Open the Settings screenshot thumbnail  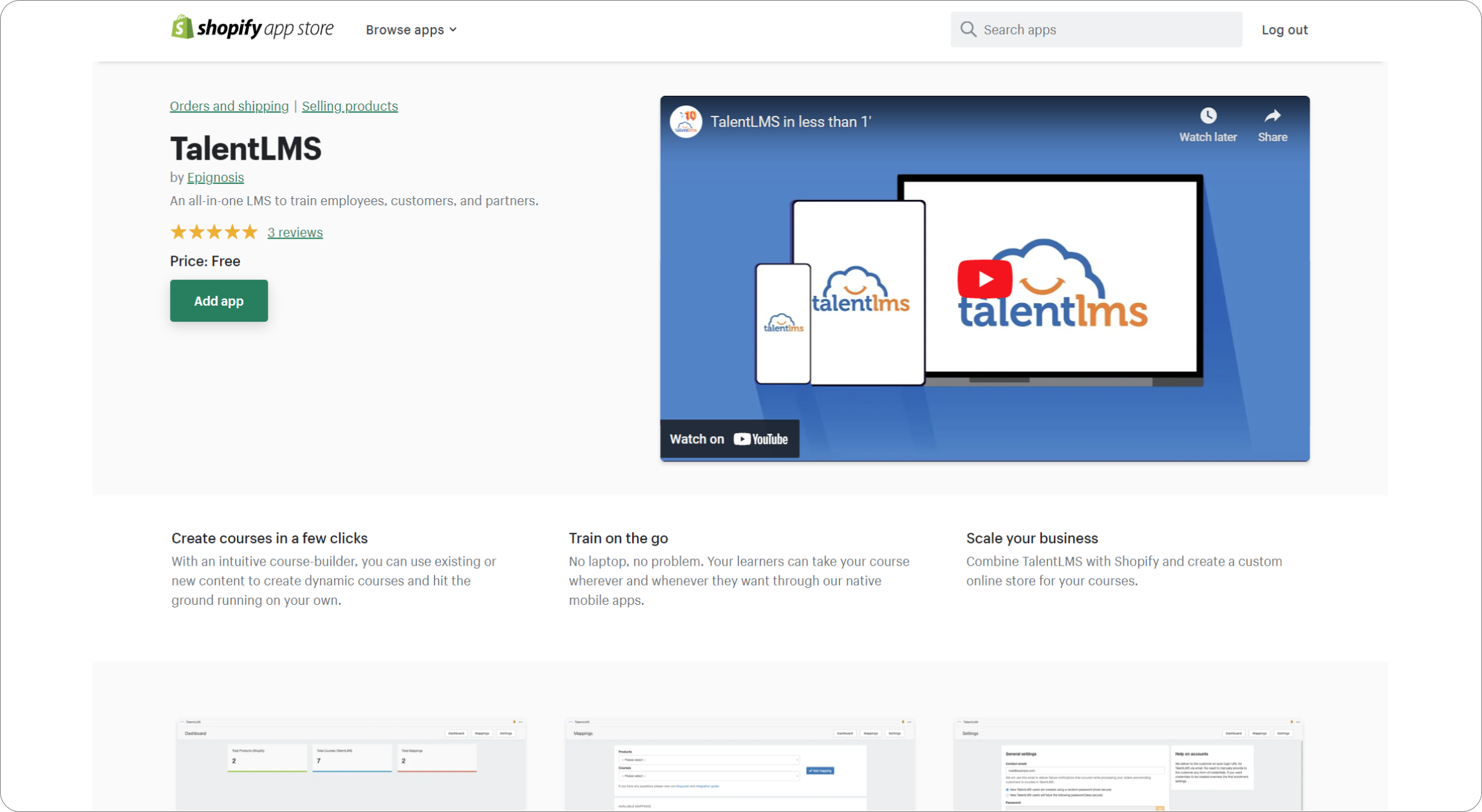pyautogui.click(x=1129, y=764)
